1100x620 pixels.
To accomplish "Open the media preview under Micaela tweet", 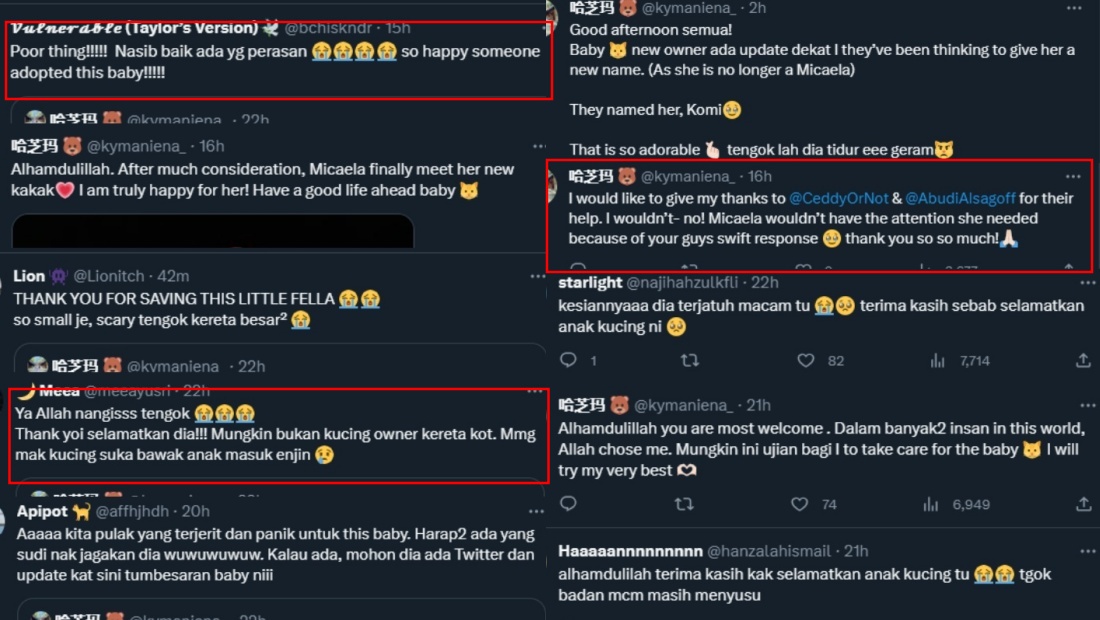I will (x=212, y=231).
